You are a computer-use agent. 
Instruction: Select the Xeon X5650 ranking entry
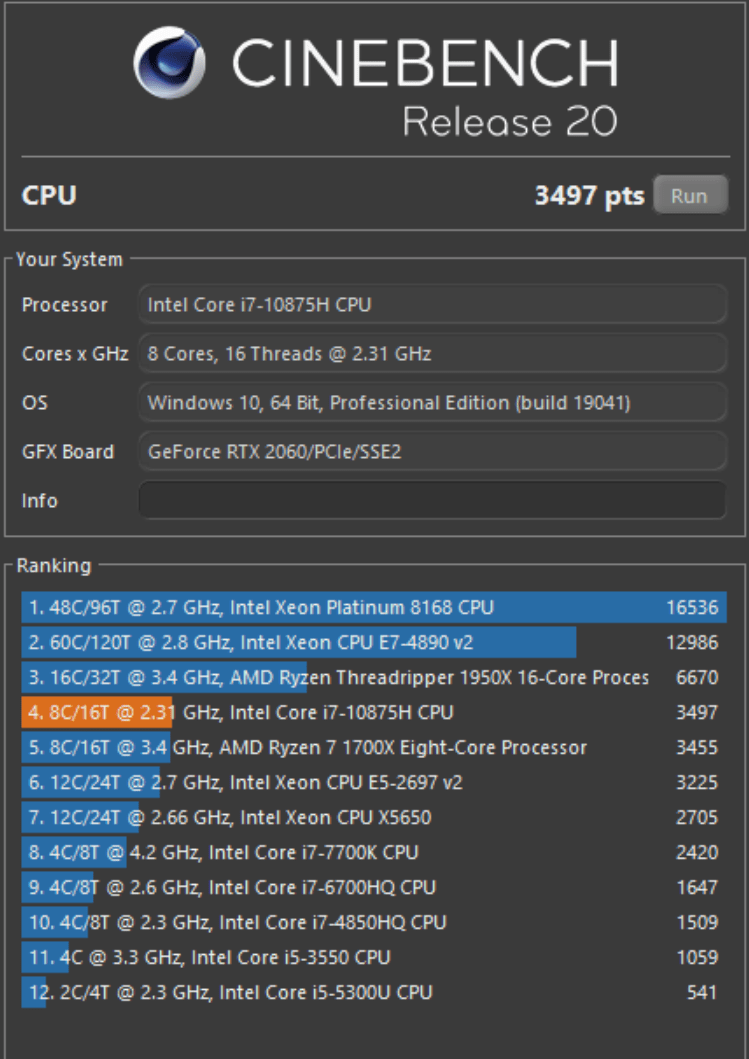tap(373, 818)
